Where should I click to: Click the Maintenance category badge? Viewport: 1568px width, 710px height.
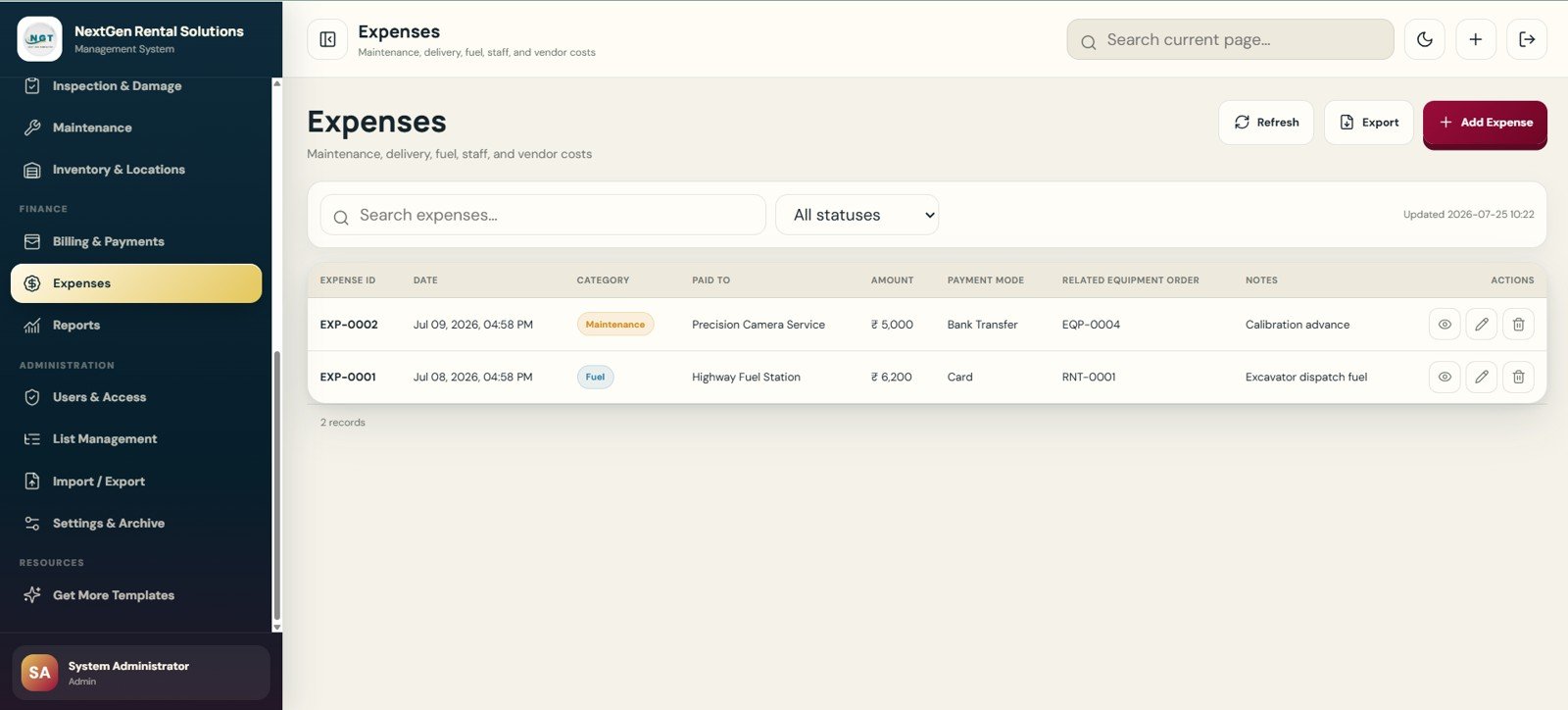click(615, 325)
